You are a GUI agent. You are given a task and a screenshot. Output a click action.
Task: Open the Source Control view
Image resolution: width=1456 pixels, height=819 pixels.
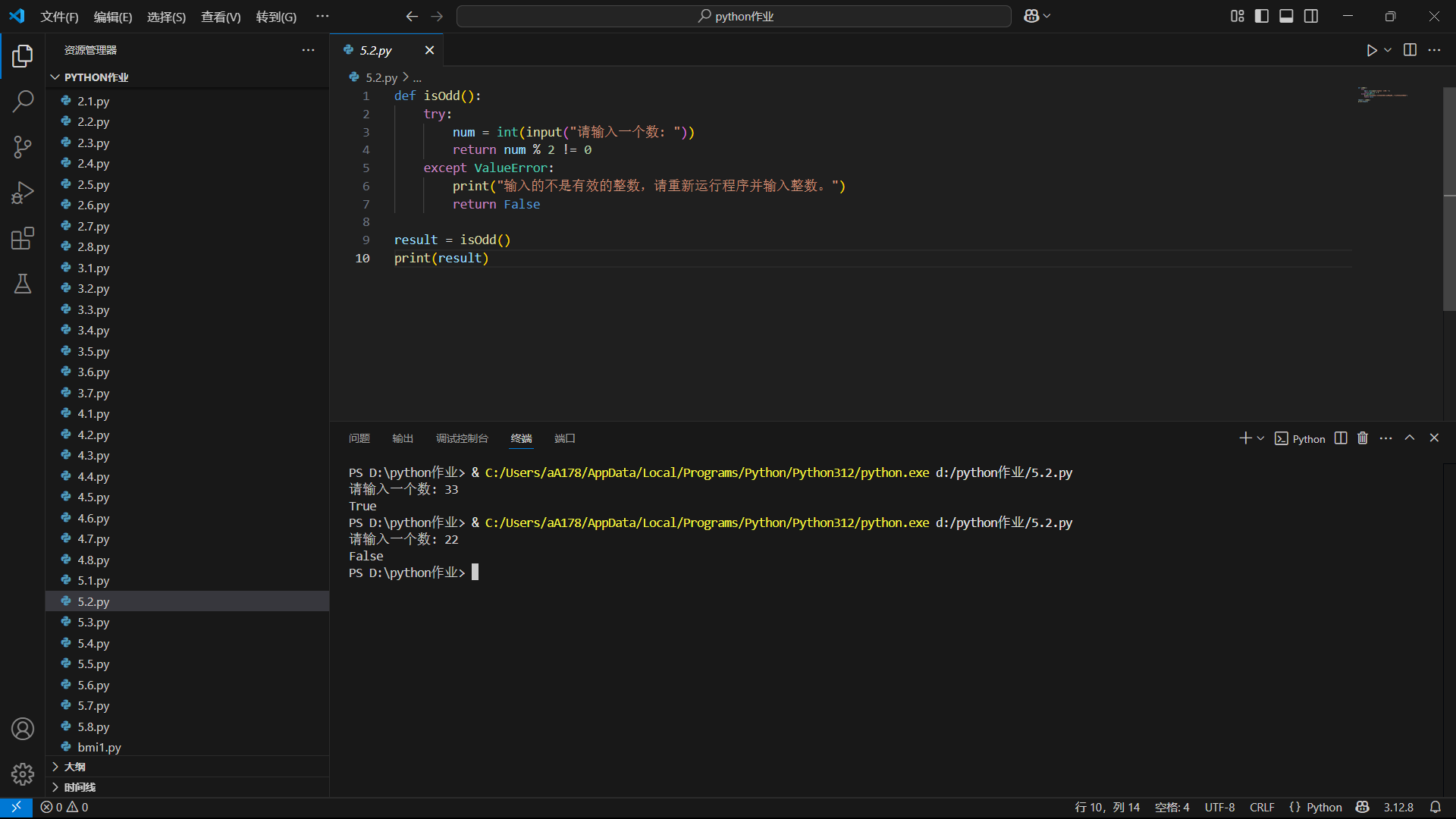click(23, 147)
